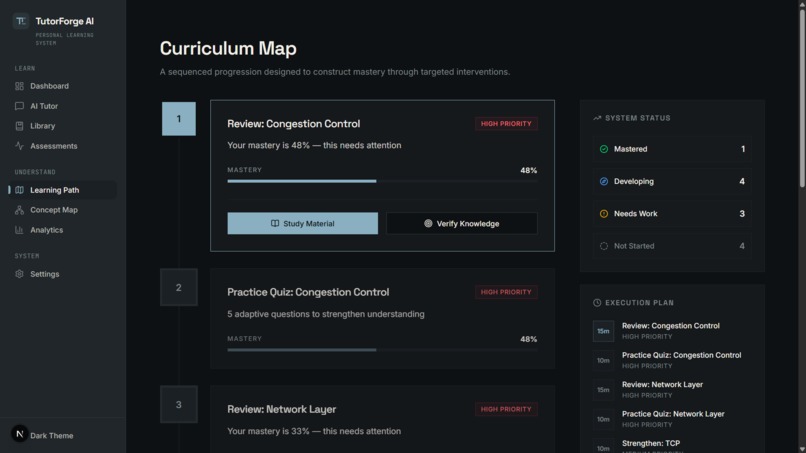Open the Library menu item

pyautogui.click(x=63, y=126)
